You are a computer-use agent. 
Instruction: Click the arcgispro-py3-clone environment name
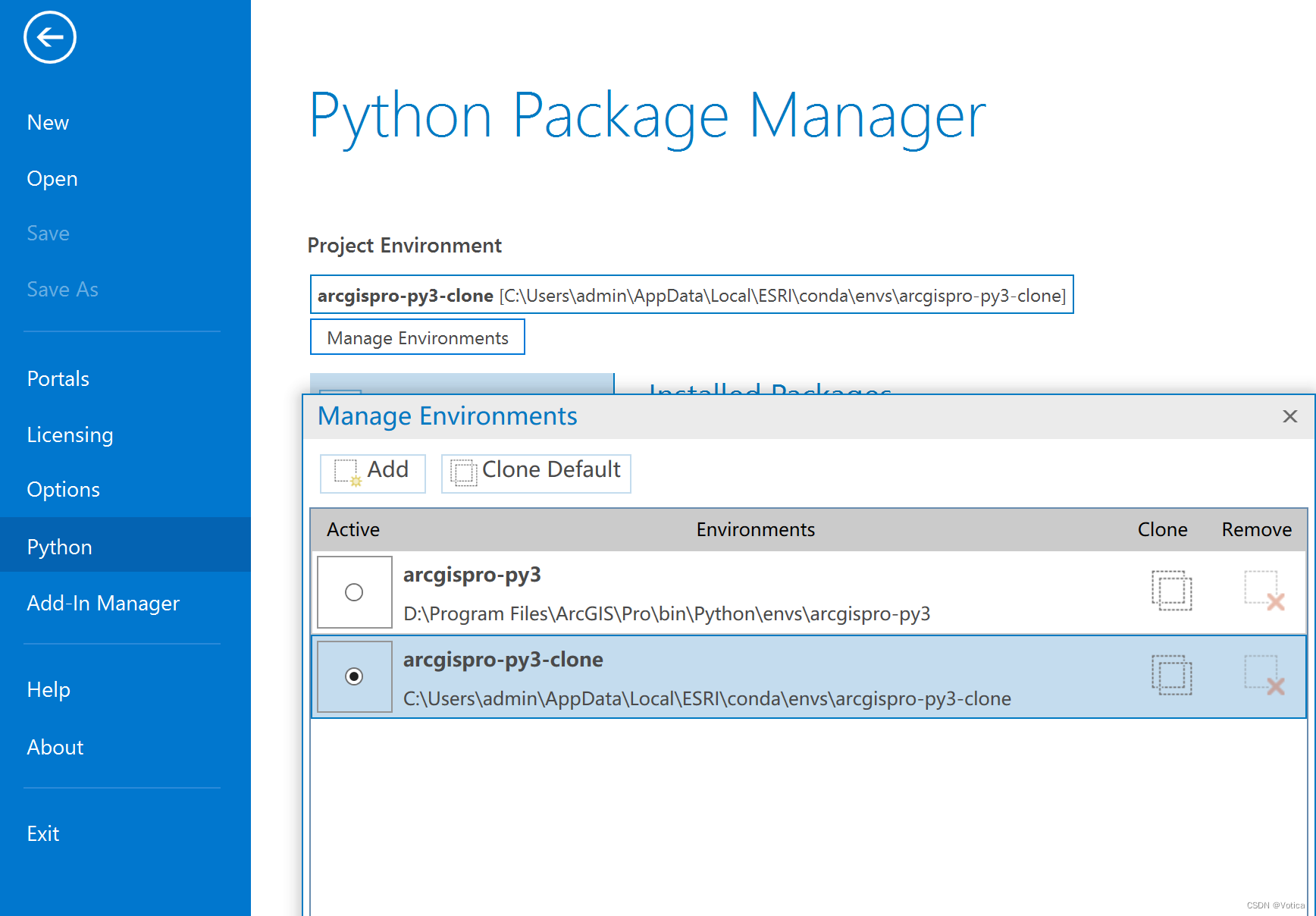pyautogui.click(x=503, y=660)
